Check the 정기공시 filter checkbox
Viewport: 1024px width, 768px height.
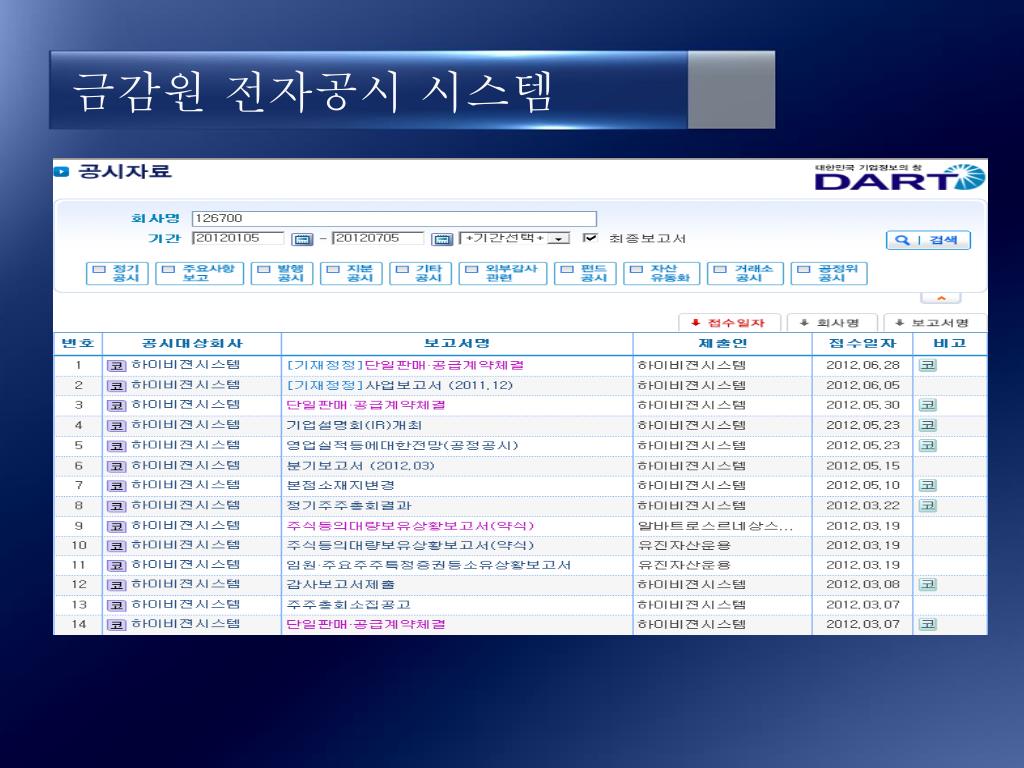pyautogui.click(x=99, y=269)
